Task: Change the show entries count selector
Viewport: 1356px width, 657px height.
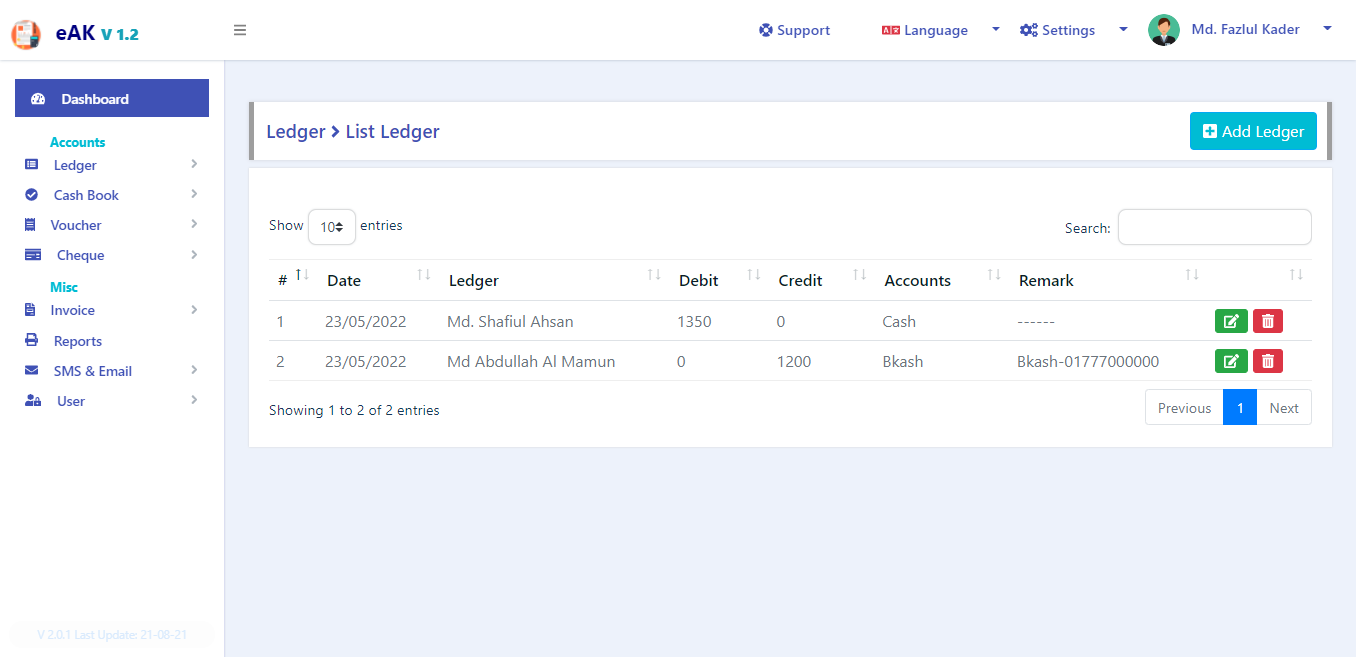Action: point(332,227)
